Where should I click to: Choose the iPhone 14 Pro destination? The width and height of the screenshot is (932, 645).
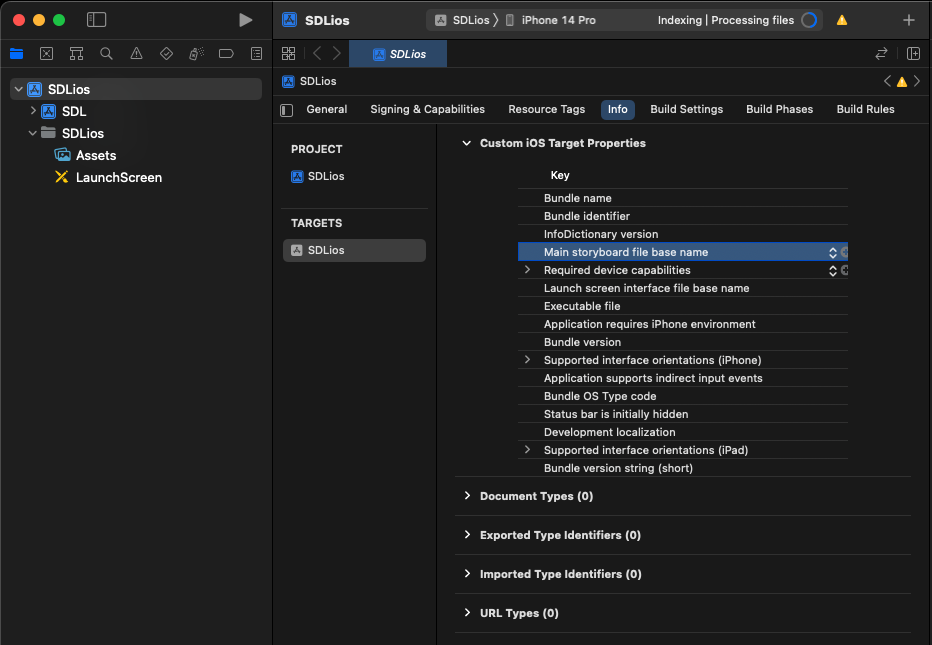tap(550, 20)
